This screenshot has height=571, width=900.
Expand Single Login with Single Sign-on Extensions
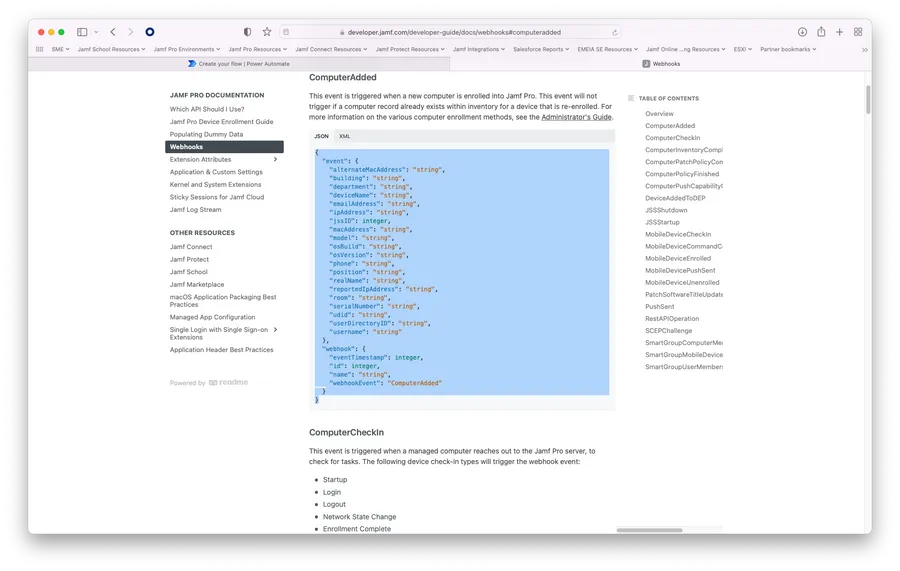click(275, 329)
